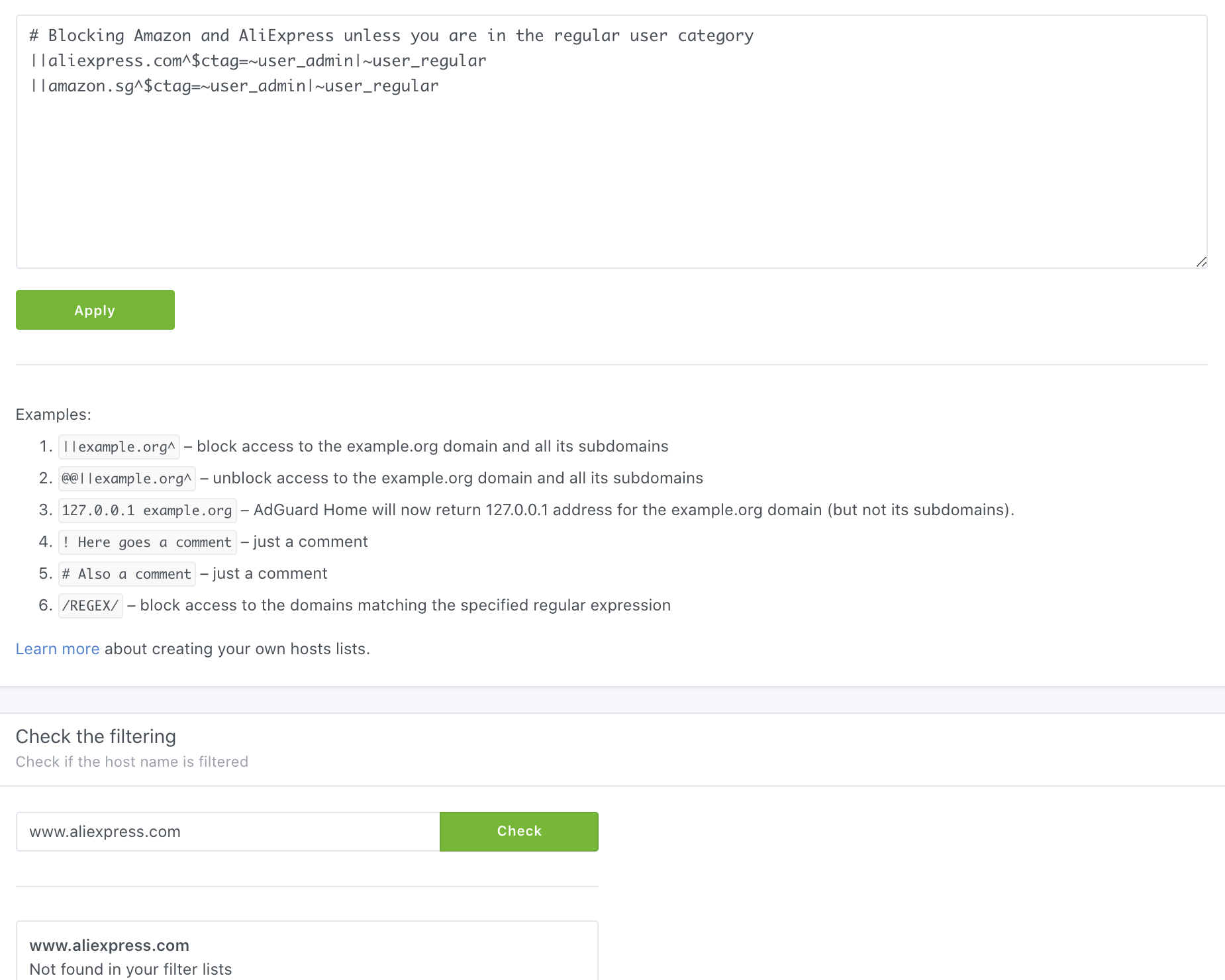
Task: Click the "# Also a comment" snippet
Action: [126, 573]
